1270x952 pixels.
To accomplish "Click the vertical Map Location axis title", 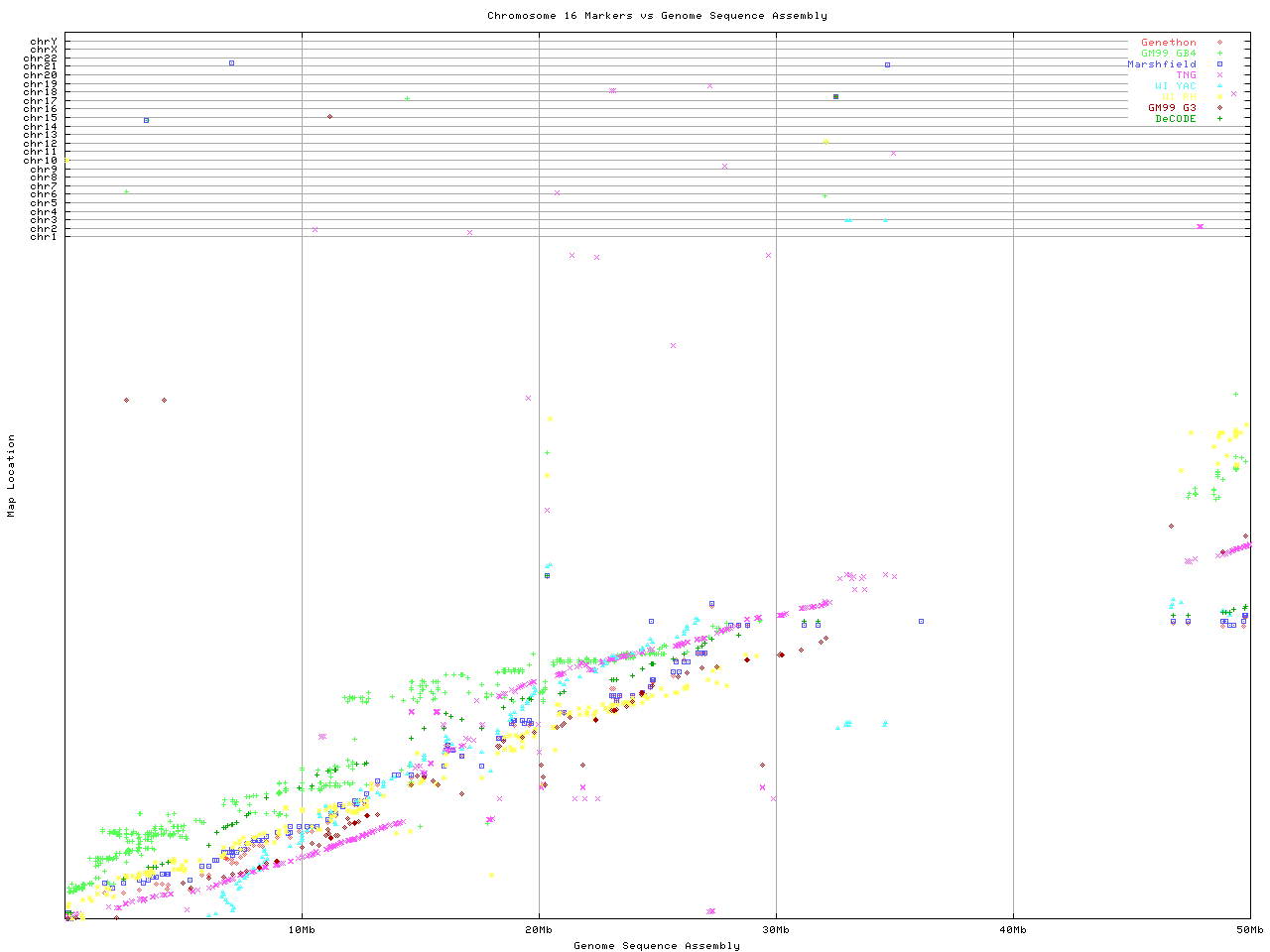I will [x=12, y=476].
